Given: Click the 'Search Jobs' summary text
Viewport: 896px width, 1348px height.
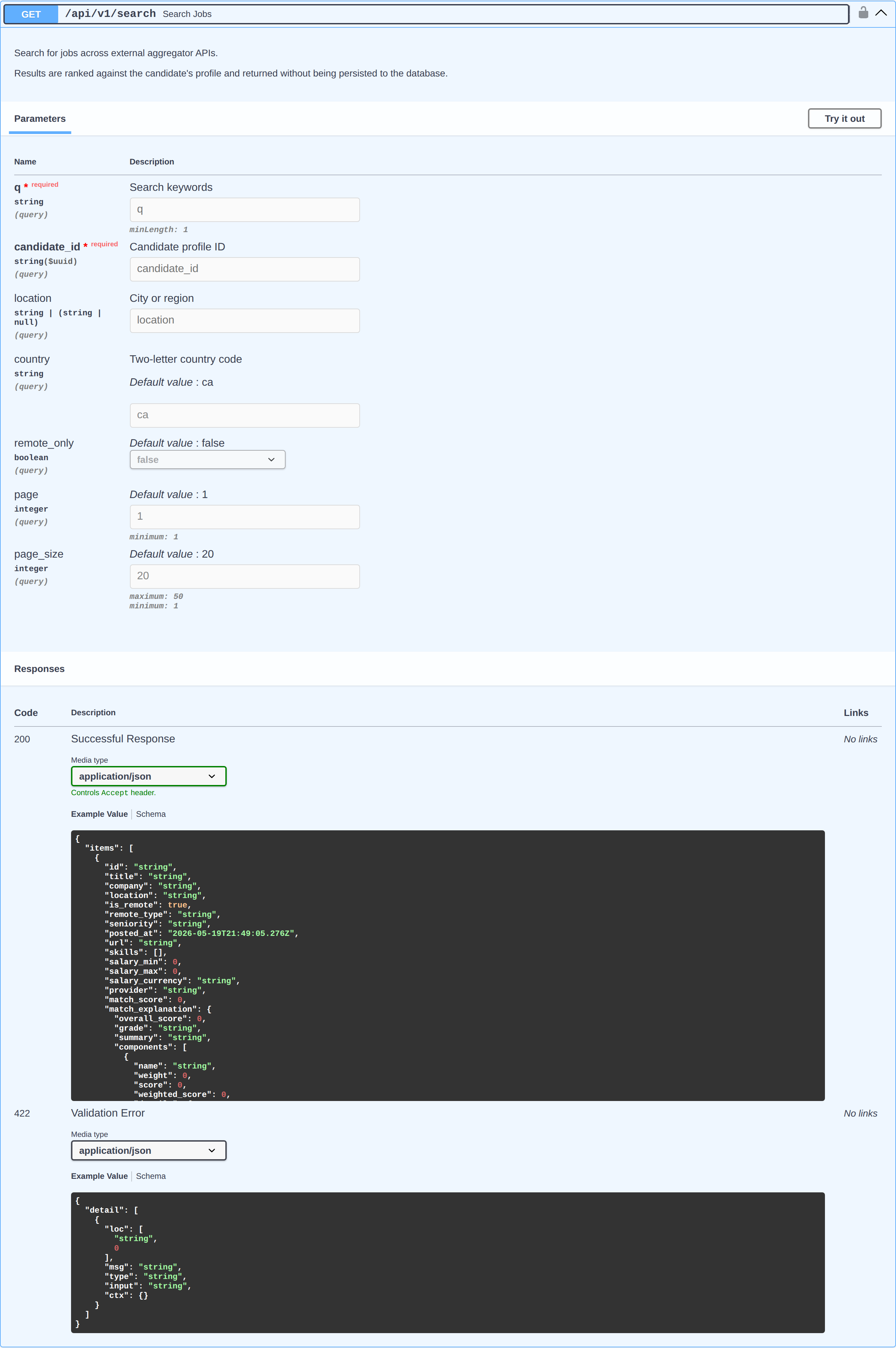Looking at the screenshot, I should click(x=187, y=14).
